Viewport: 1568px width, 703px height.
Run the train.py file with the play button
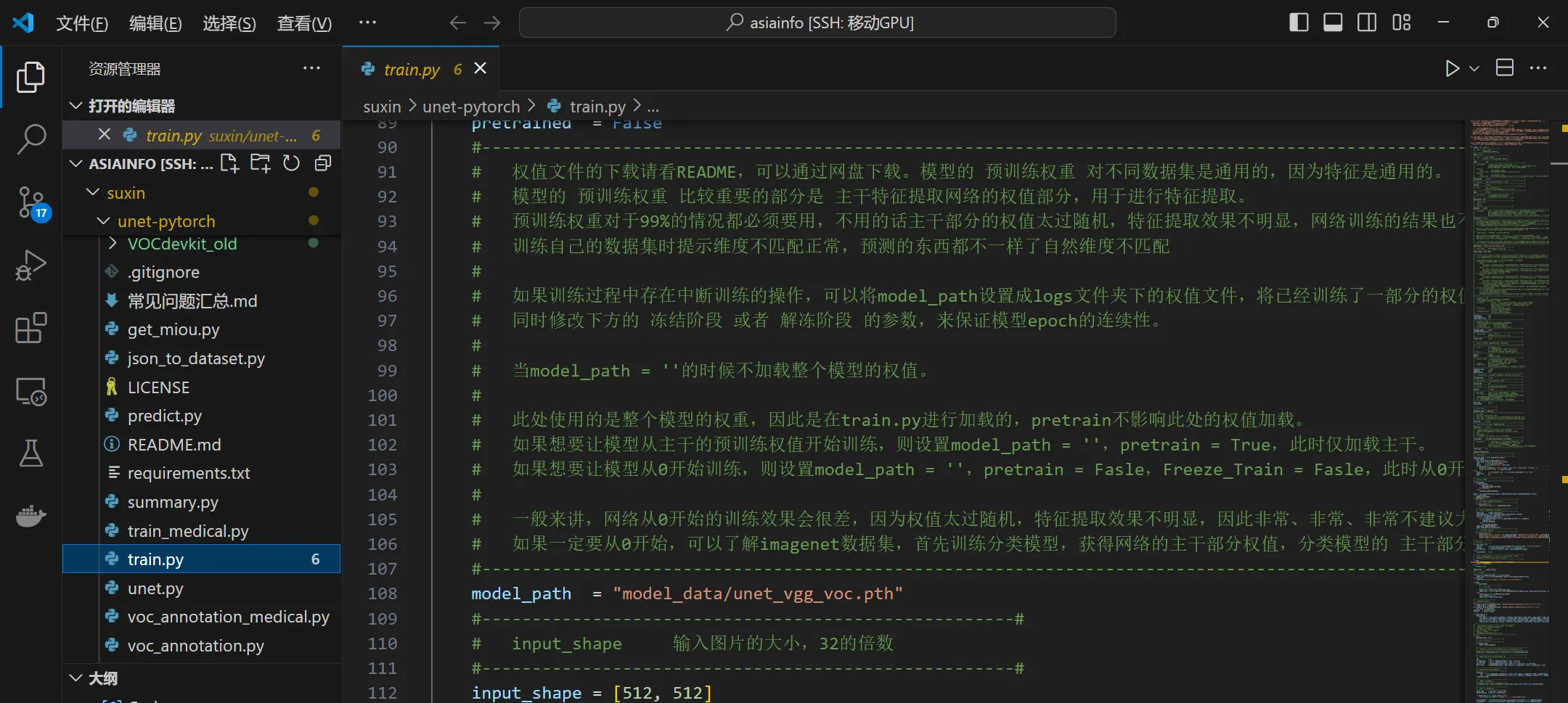(x=1451, y=67)
